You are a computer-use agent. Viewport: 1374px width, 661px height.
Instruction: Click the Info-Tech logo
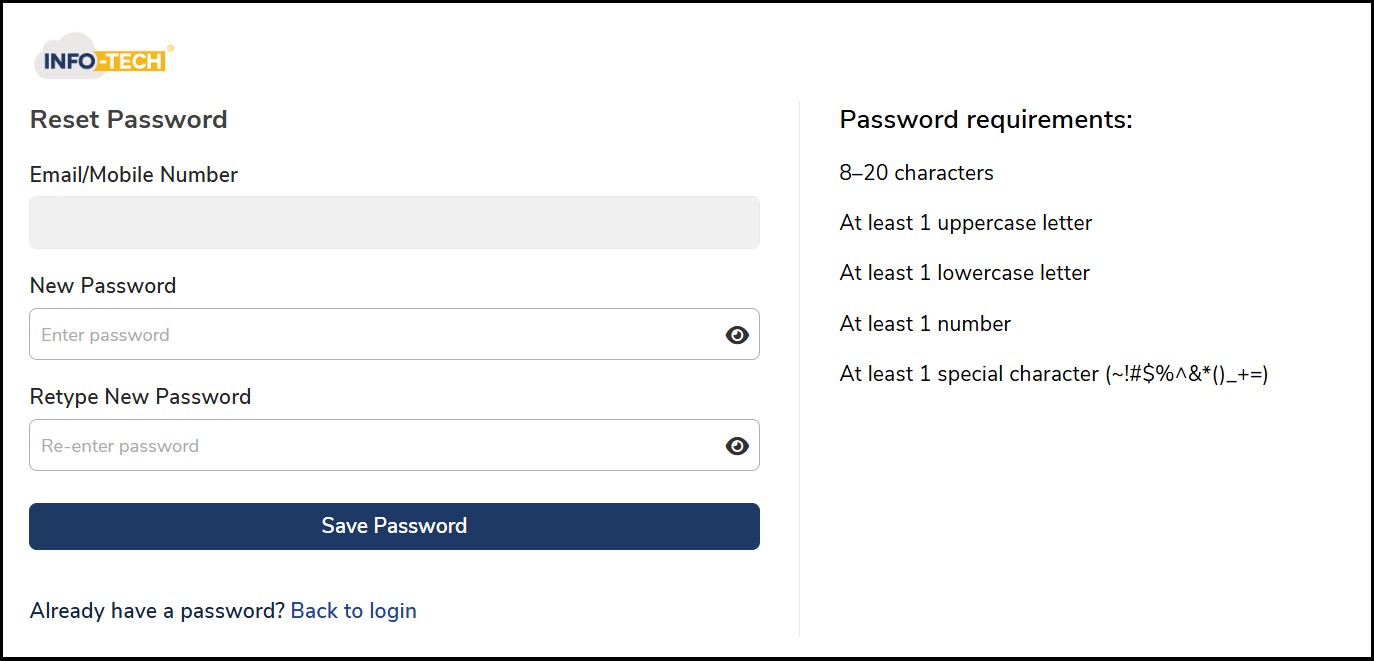[x=104, y=60]
